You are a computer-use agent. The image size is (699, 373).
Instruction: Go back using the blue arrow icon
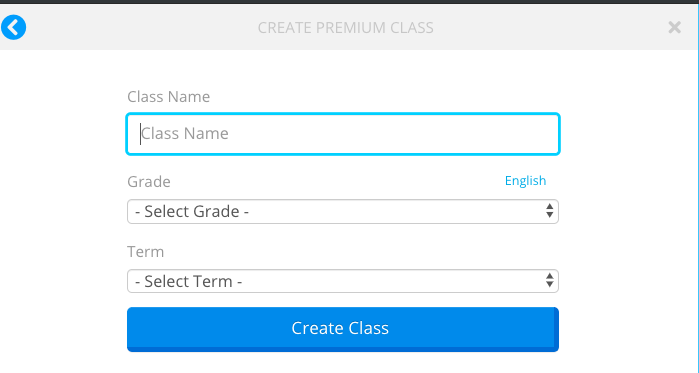13,27
